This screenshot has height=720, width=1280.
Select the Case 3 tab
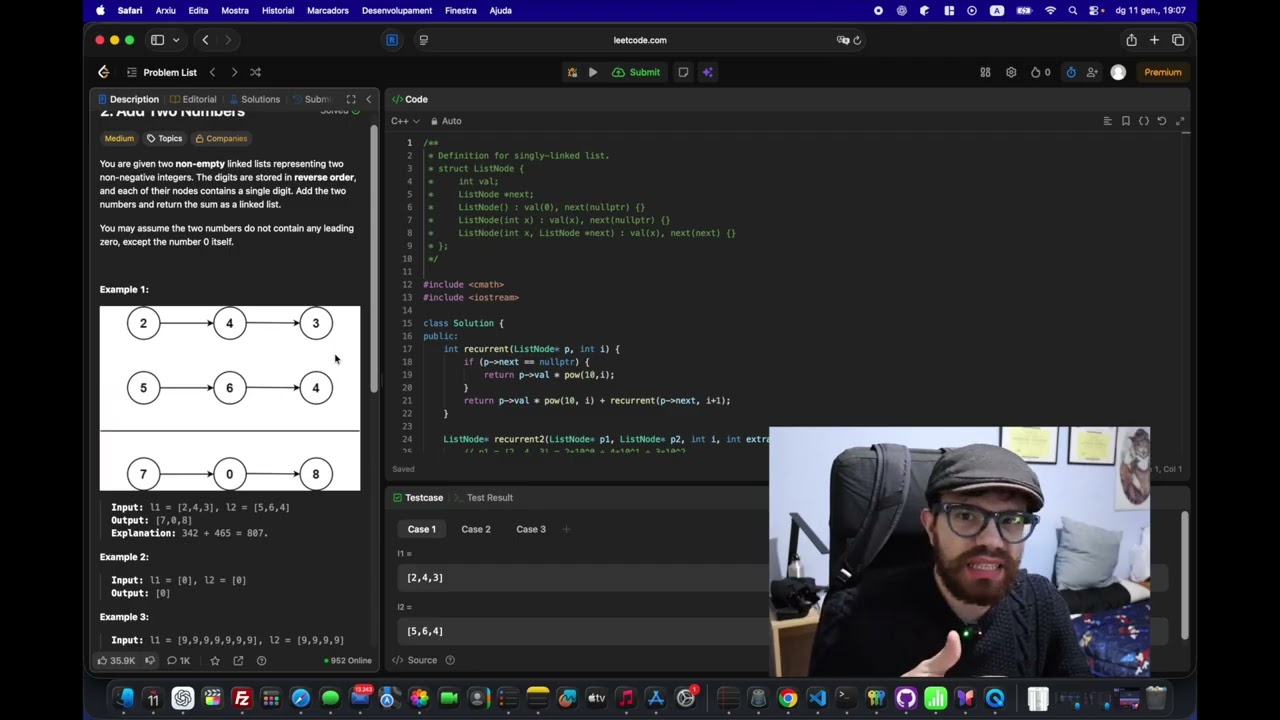pos(531,529)
